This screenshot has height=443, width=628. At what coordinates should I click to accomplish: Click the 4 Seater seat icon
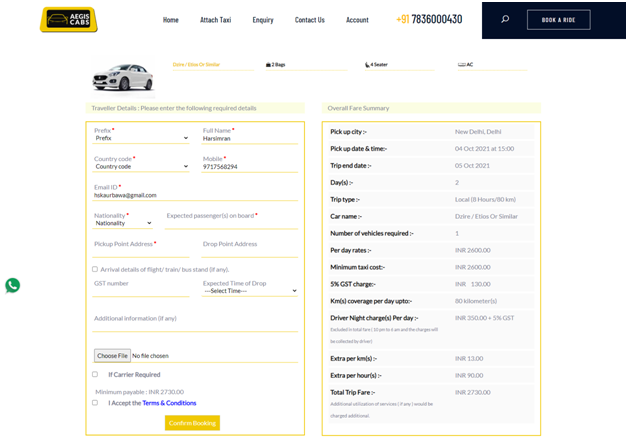tap(367, 64)
